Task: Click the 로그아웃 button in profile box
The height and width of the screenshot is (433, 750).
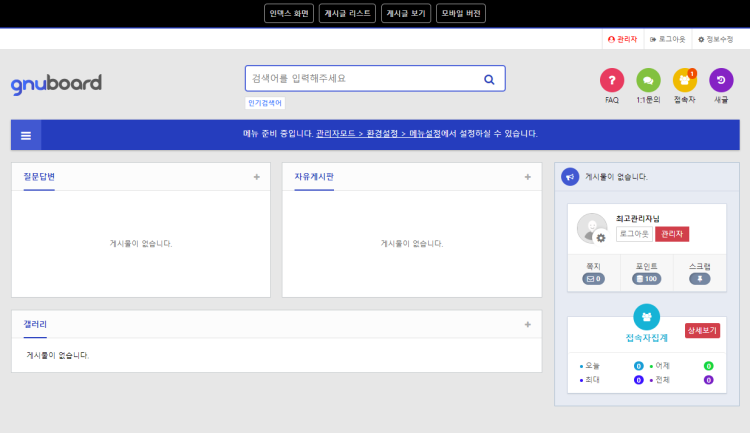Action: pyautogui.click(x=634, y=233)
